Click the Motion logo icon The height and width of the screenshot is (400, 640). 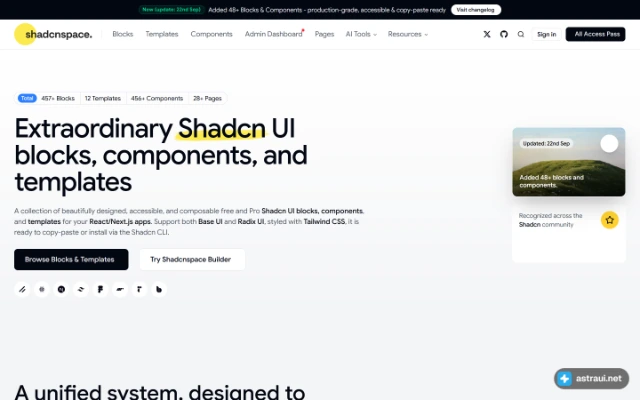[x=120, y=289]
